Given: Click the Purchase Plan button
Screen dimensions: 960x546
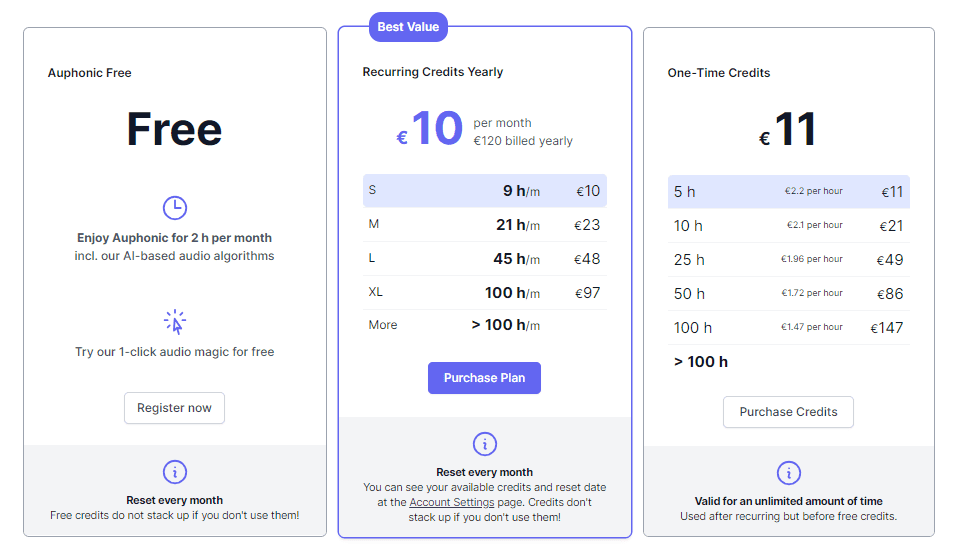Looking at the screenshot, I should click(x=484, y=378).
